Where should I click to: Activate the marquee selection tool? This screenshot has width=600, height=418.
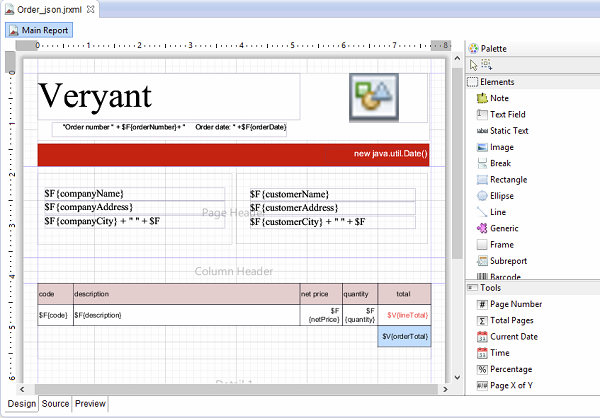point(486,64)
